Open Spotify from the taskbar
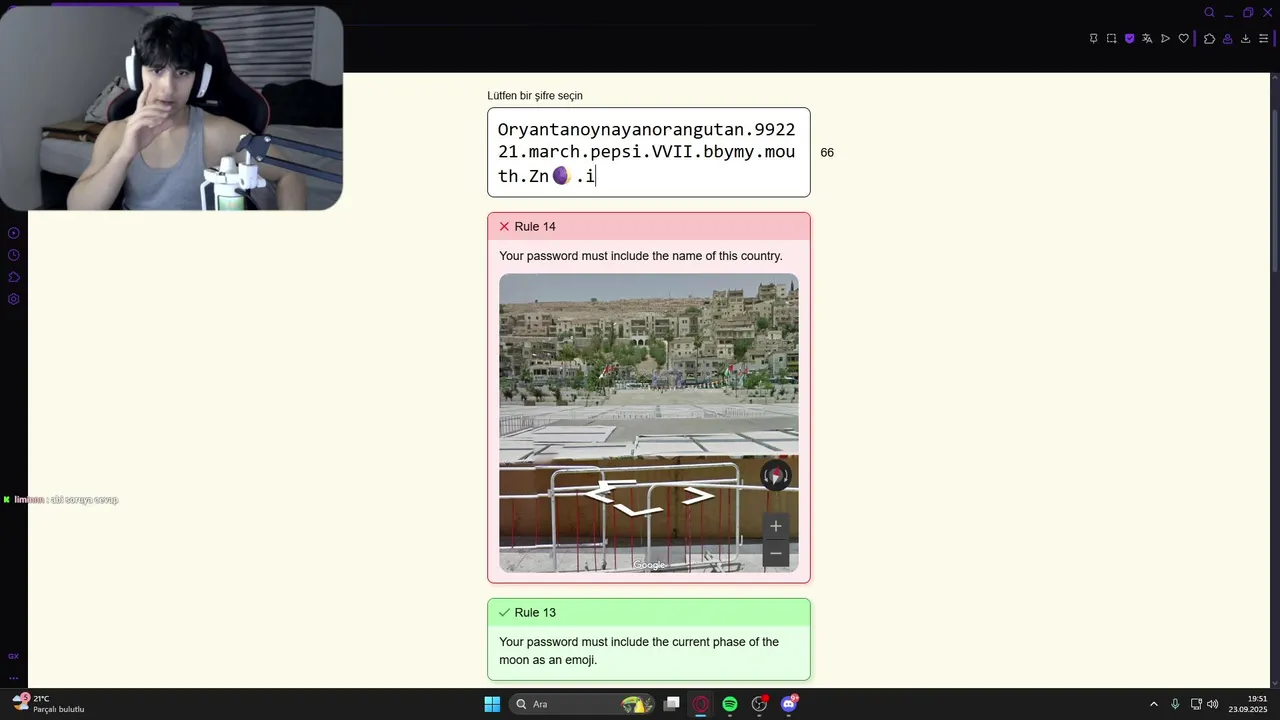The height and width of the screenshot is (720, 1280). [x=730, y=704]
